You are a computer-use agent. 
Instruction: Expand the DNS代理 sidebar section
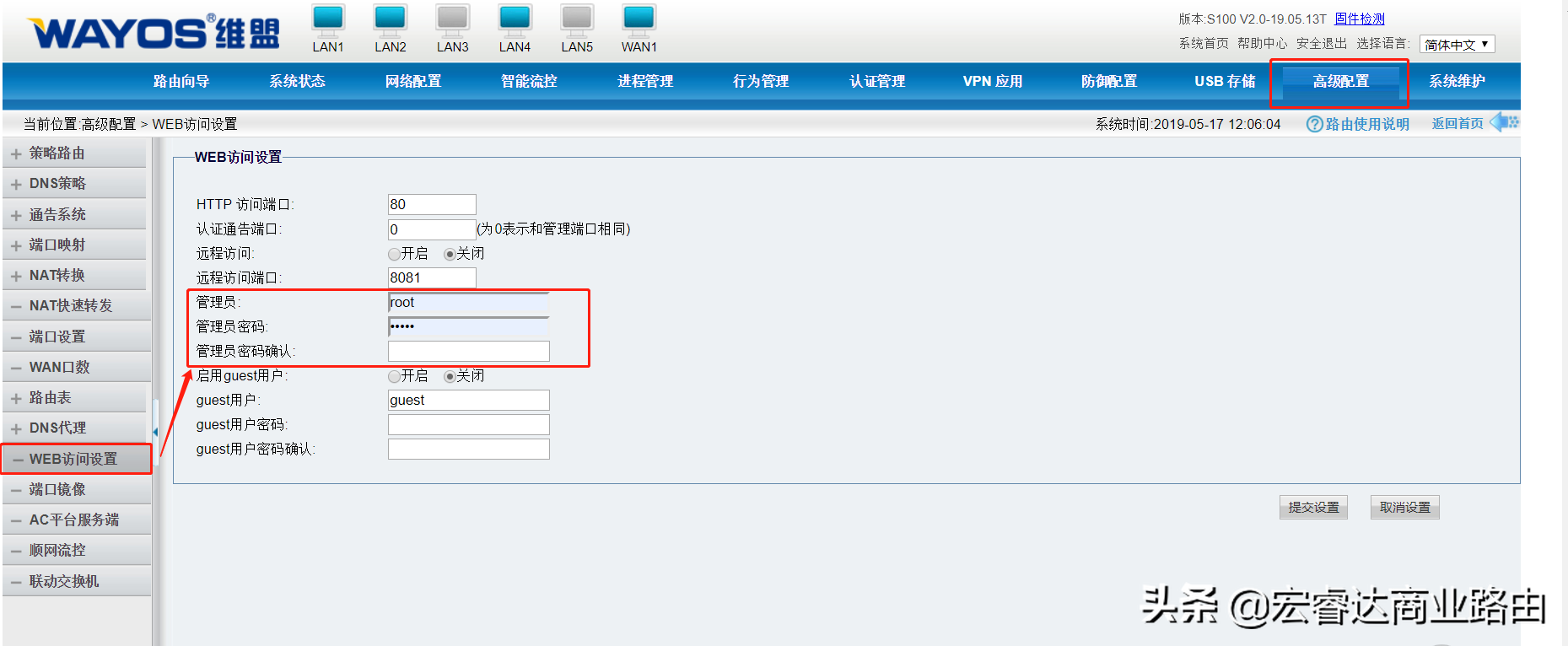click(74, 428)
